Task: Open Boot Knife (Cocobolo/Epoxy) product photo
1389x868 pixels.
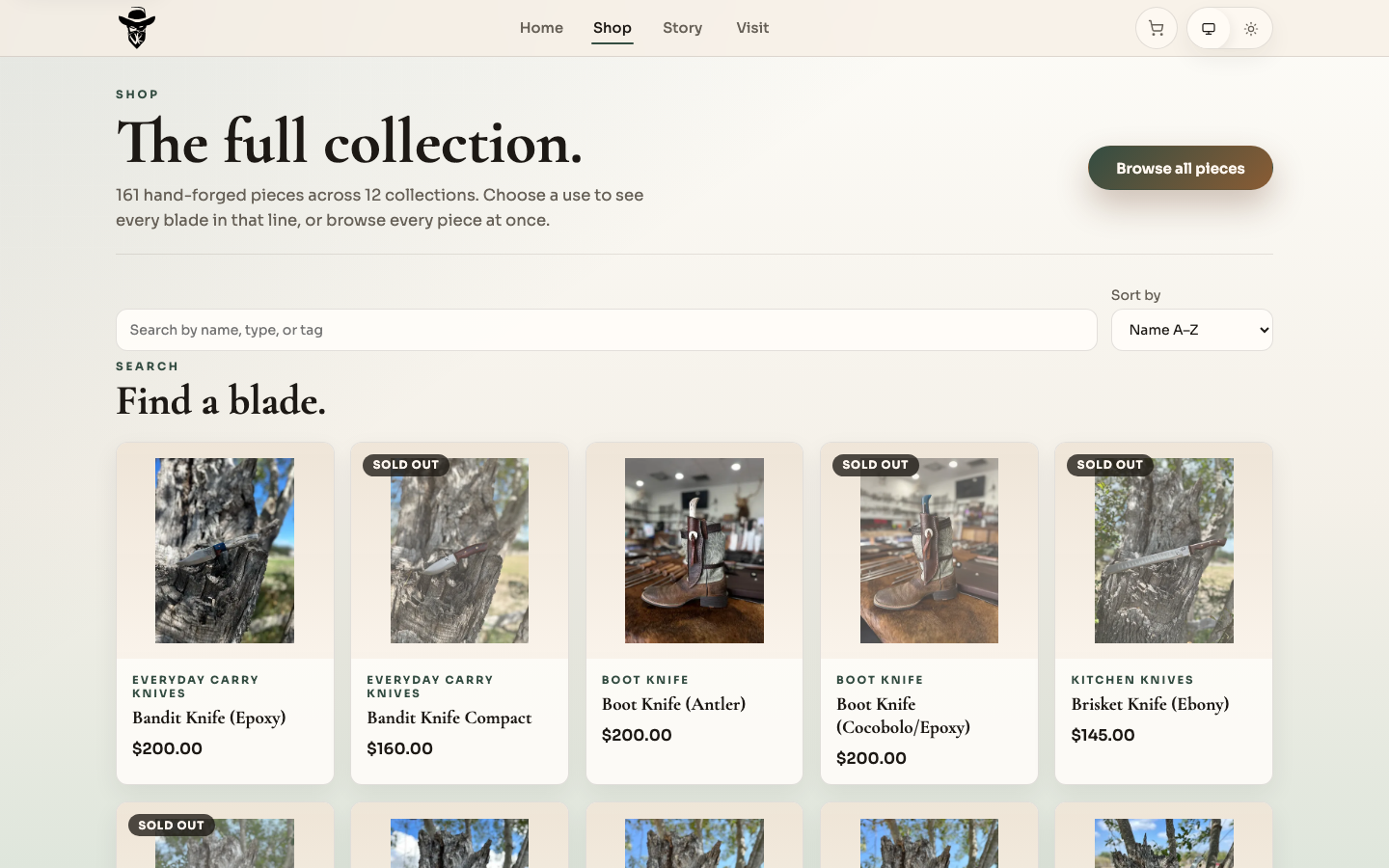Action: pos(929,551)
